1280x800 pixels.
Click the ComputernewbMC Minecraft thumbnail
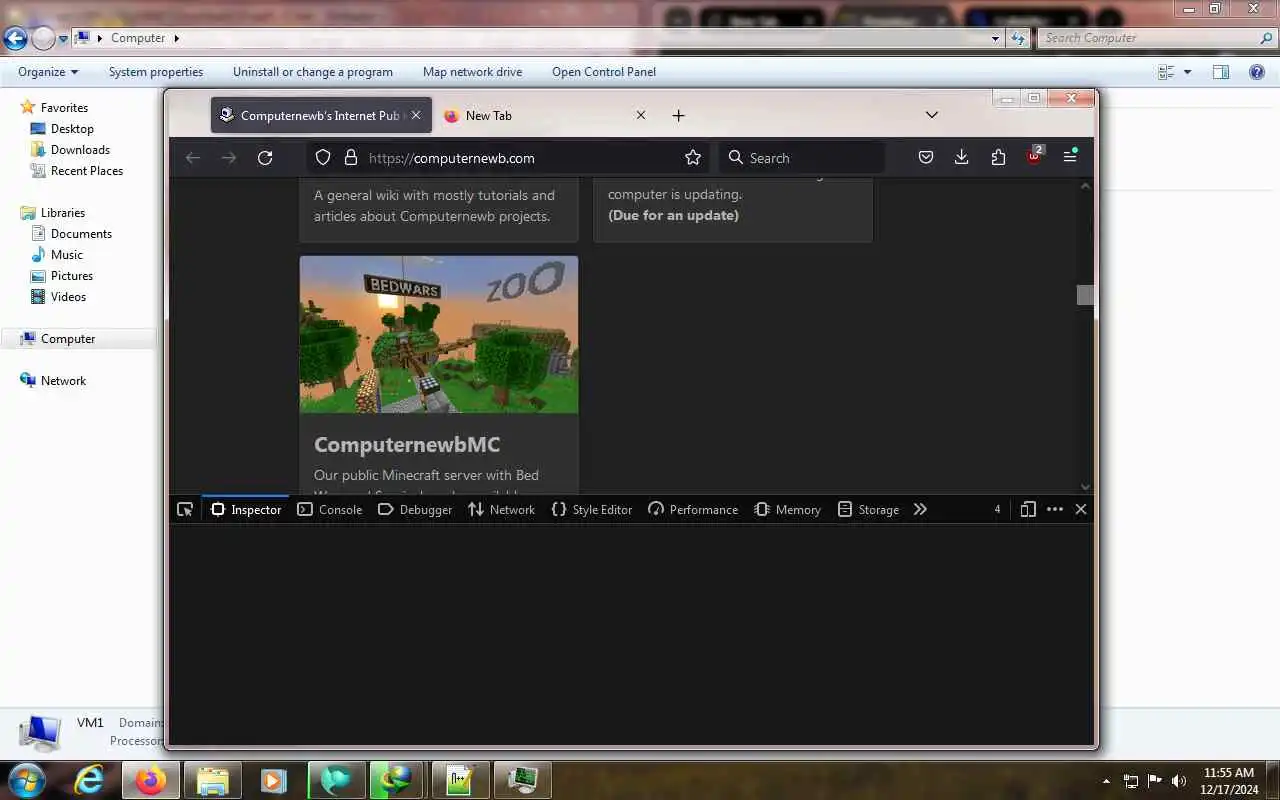(x=439, y=335)
